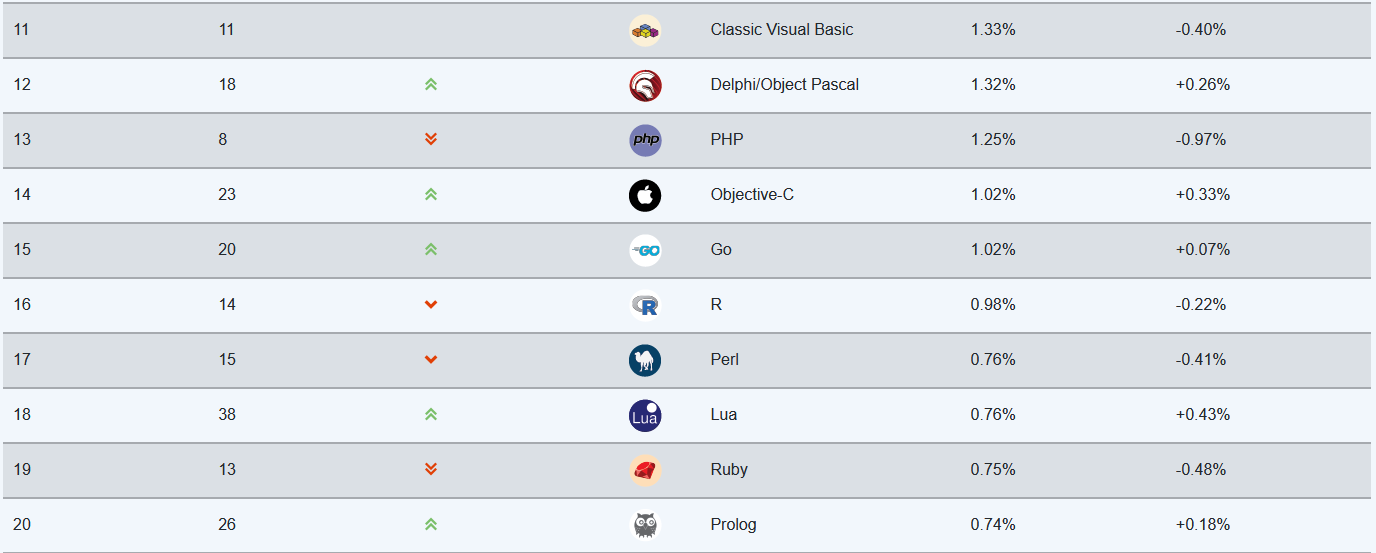This screenshot has width=1376, height=553.
Task: Open the Delphi/Object Pascal language name
Action: [x=785, y=85]
